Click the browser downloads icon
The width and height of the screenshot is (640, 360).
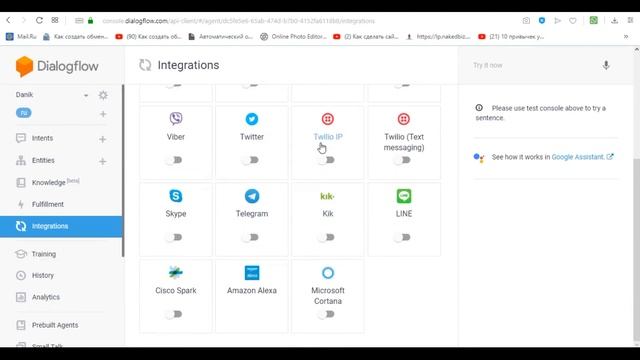pos(614,20)
